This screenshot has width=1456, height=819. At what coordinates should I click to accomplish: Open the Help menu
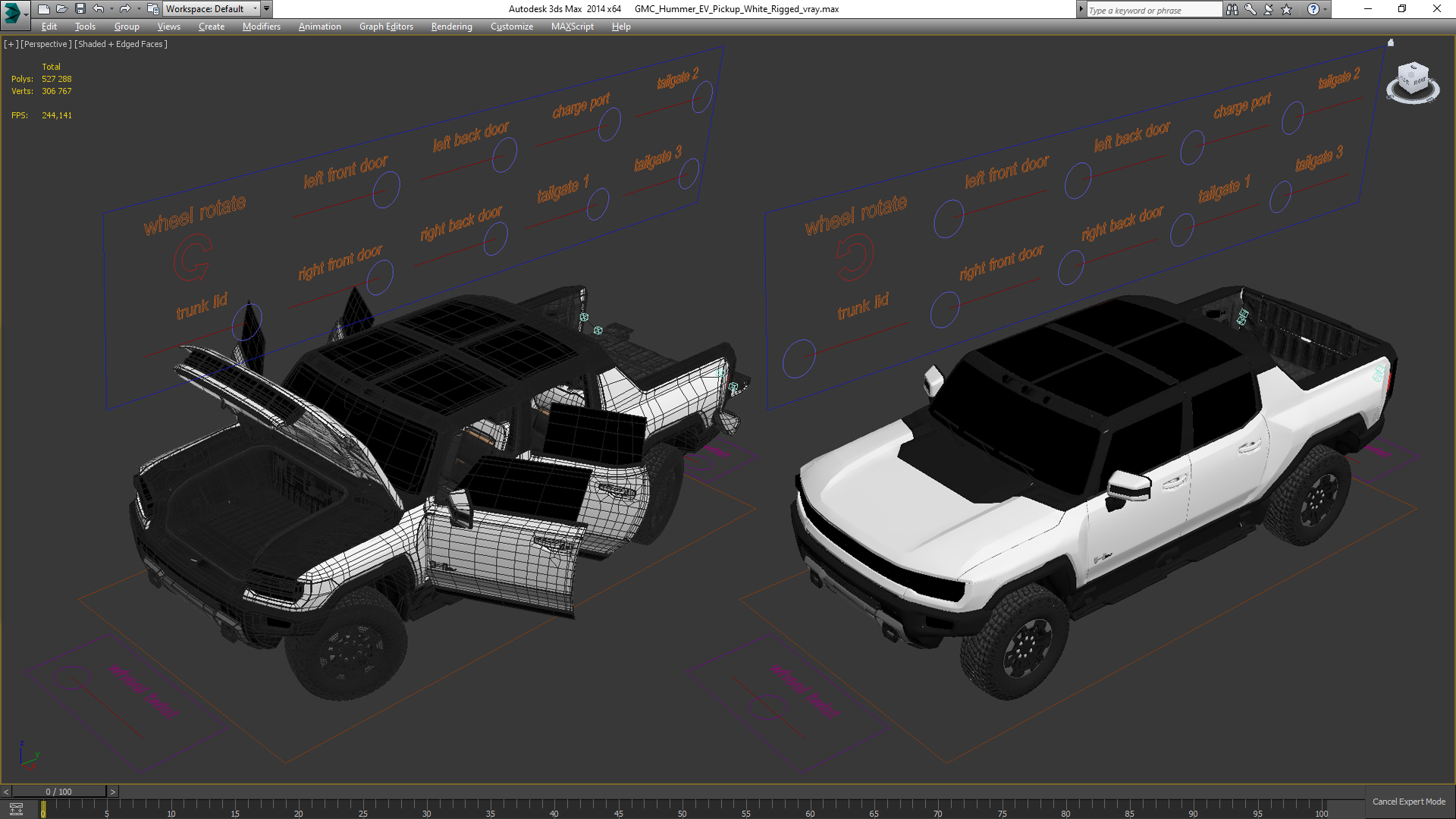pos(620,27)
